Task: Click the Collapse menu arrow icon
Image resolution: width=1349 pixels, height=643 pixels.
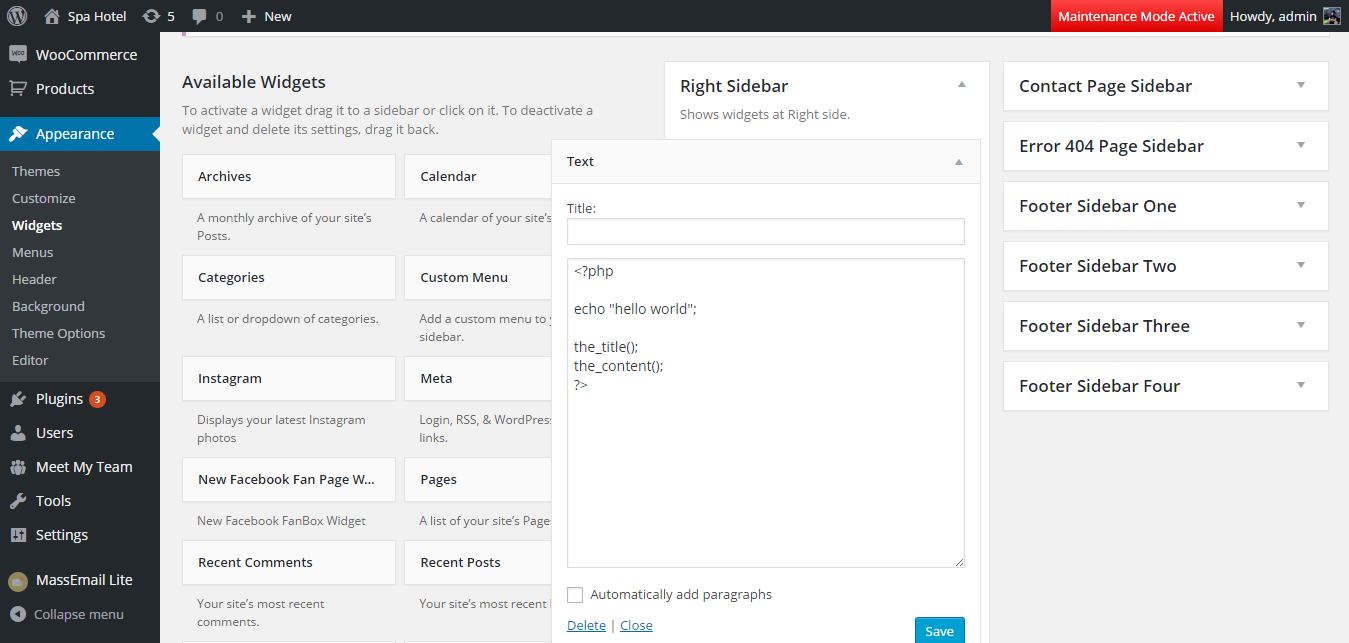Action: tap(18, 614)
